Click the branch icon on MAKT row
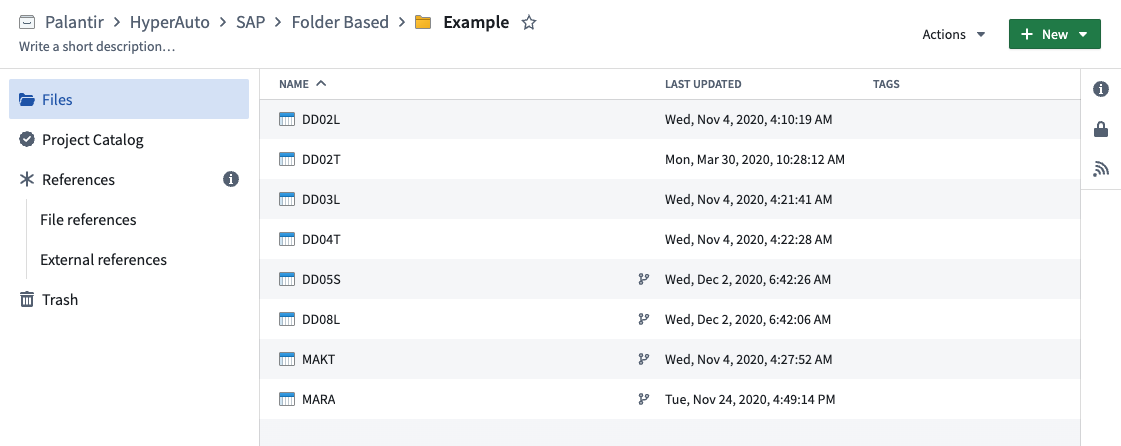This screenshot has height=446, width=1121. (643, 360)
